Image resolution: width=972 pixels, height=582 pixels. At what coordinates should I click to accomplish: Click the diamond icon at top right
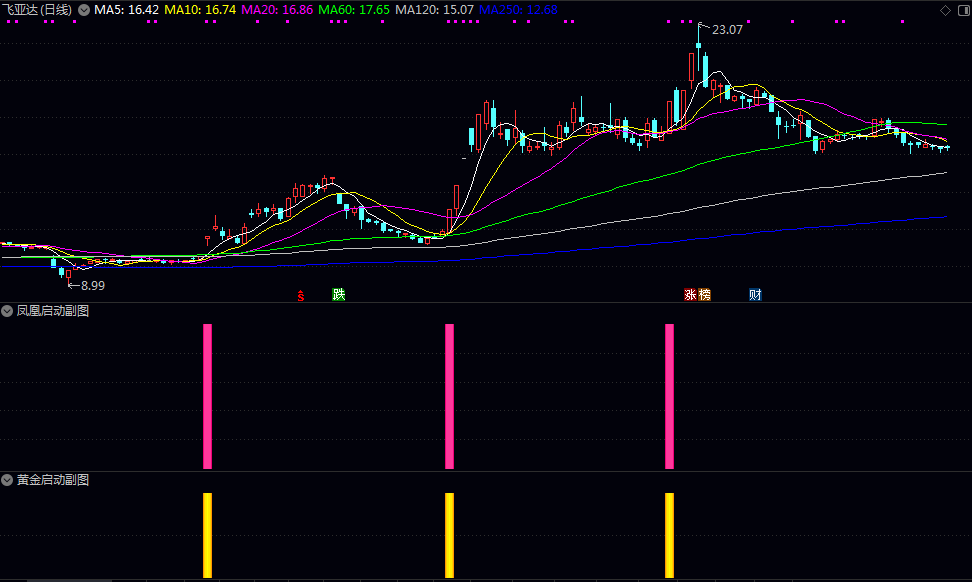[945, 10]
